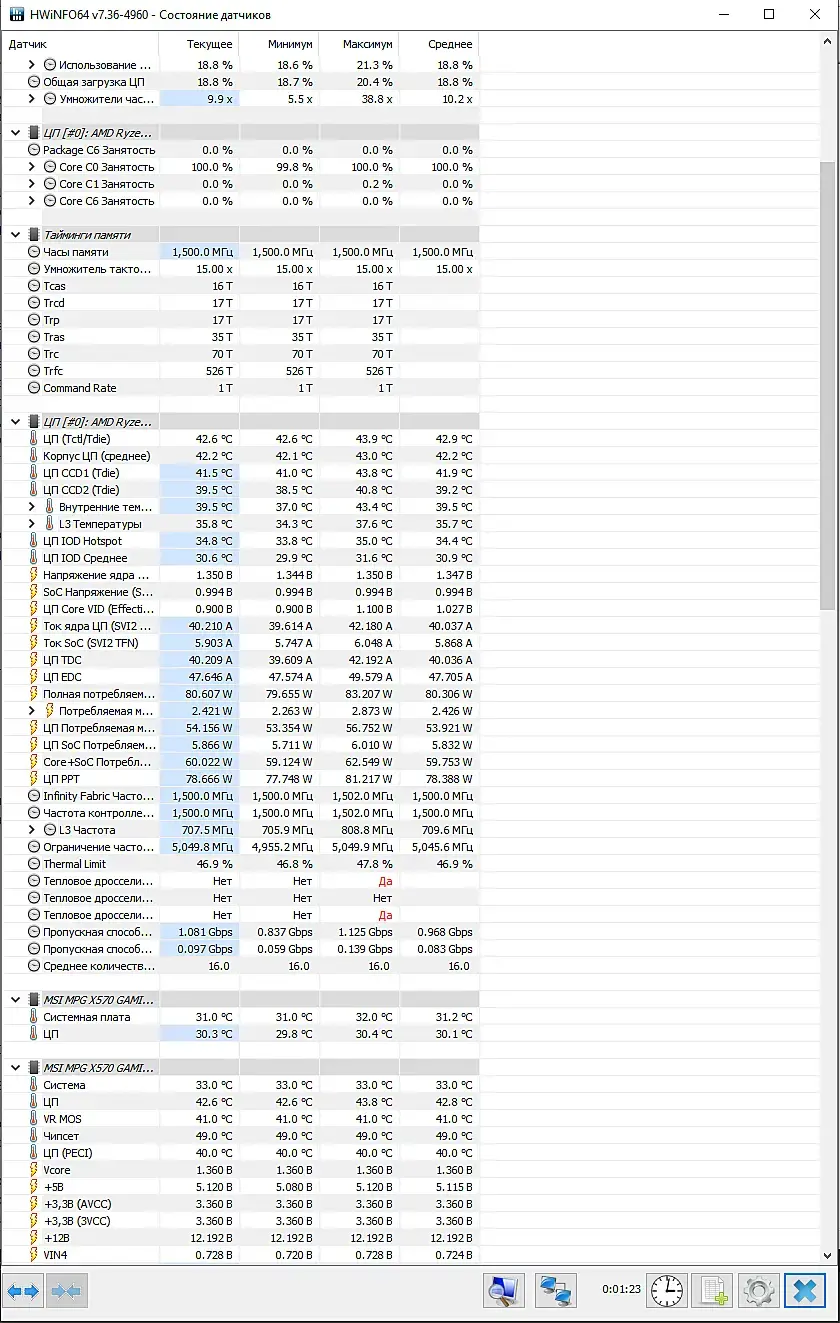The width and height of the screenshot is (840, 1323).
Task: Click the blue expand-columns arrows button
Action: pos(23,1291)
